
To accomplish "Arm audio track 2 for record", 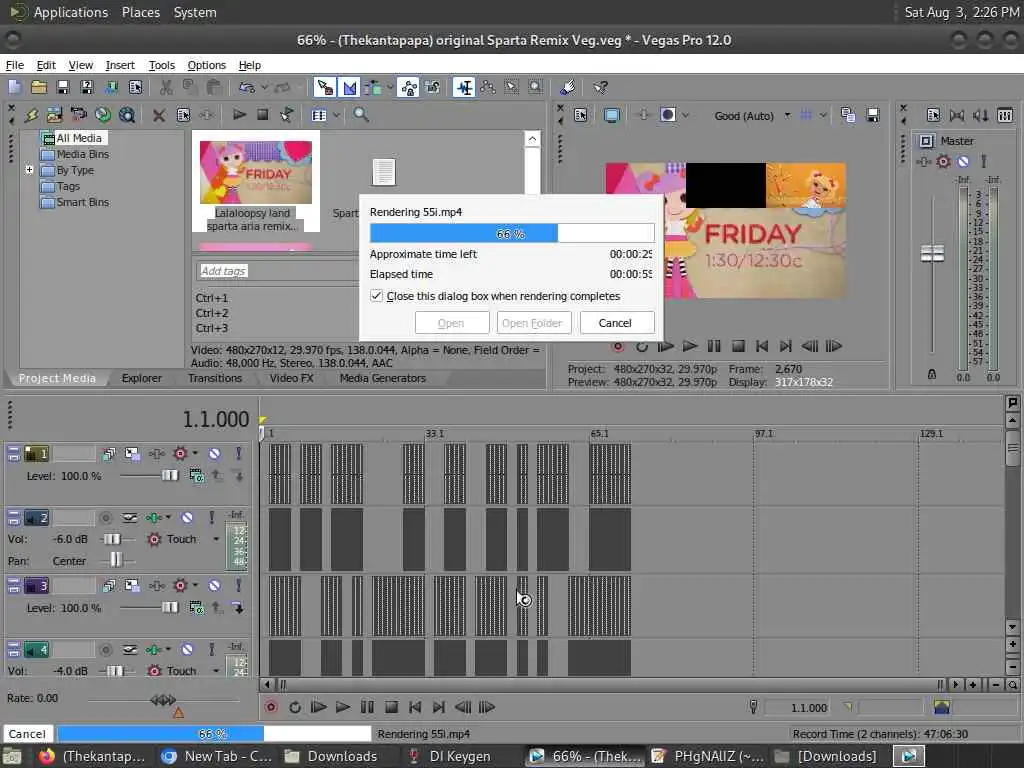I will click(x=105, y=518).
